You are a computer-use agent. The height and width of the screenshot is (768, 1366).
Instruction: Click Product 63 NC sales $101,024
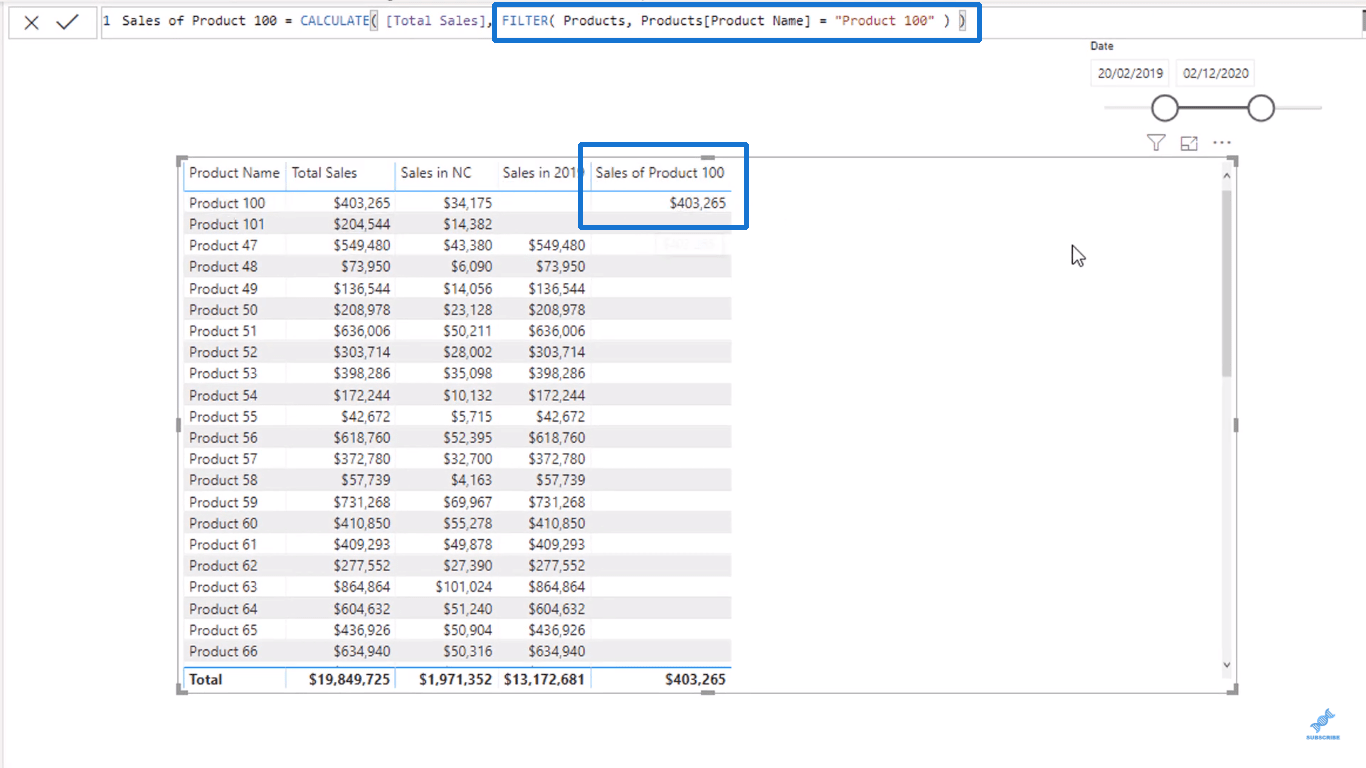464,586
